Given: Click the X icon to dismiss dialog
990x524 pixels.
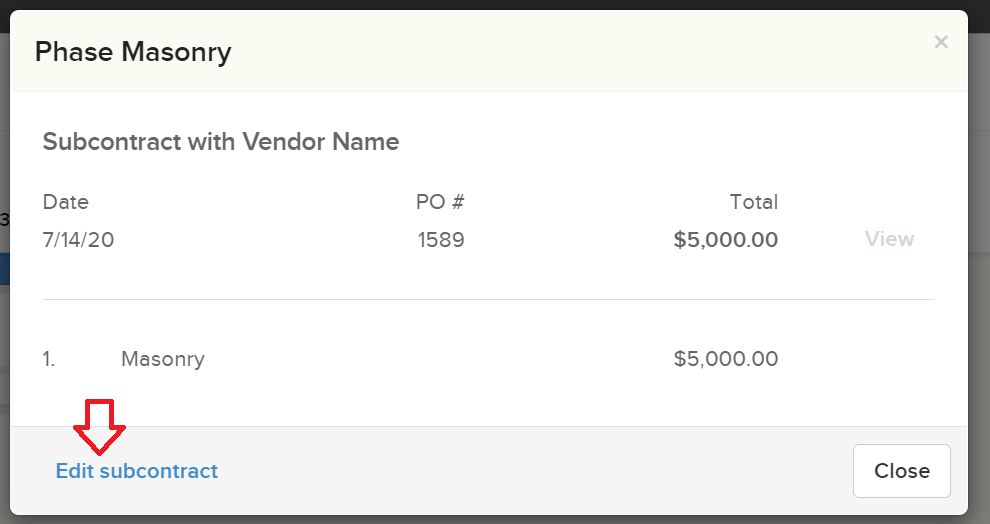Looking at the screenshot, I should (x=940, y=42).
